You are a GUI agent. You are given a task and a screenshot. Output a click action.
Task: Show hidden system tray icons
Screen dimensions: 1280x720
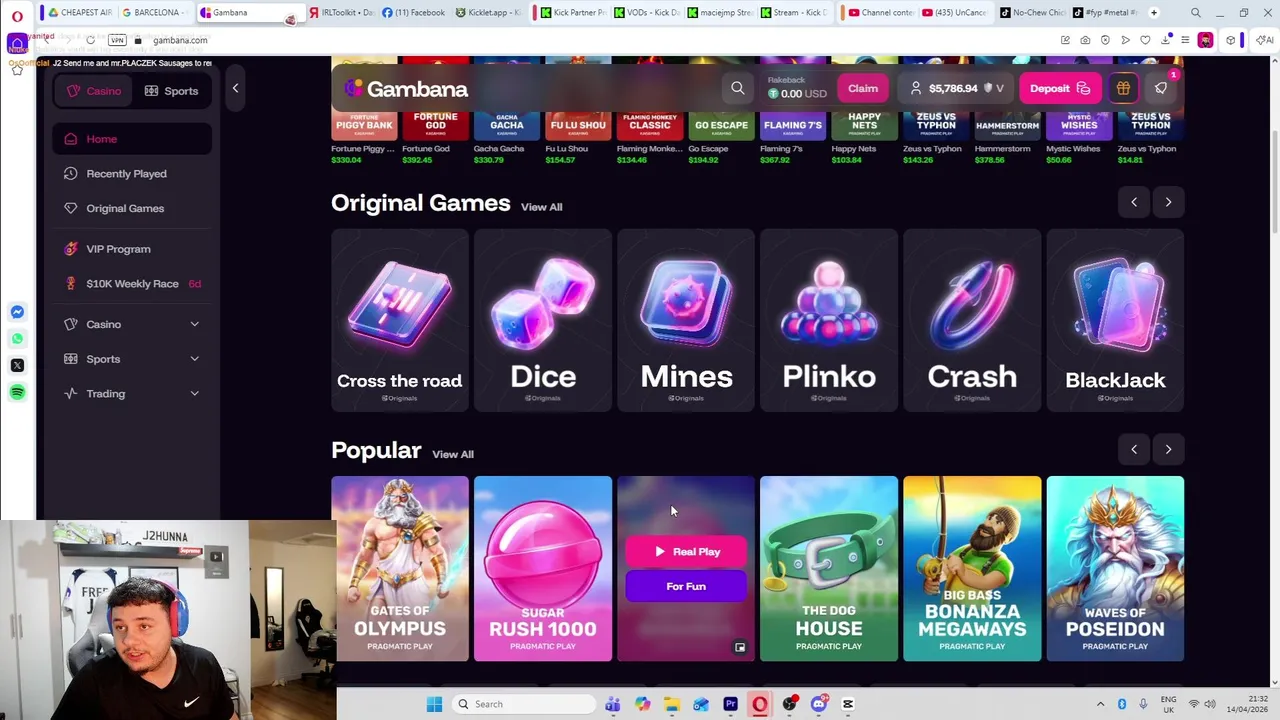click(x=1100, y=704)
